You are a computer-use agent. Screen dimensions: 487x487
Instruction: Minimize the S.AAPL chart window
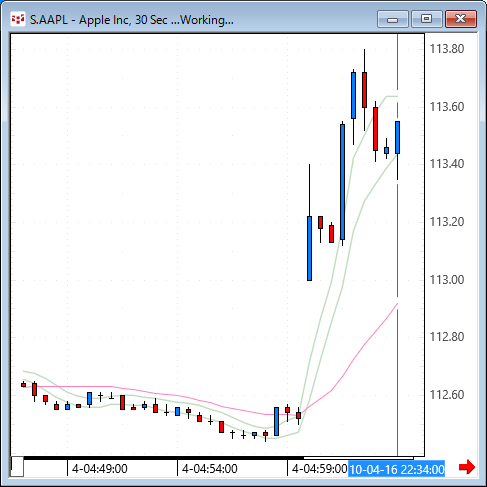(393, 19)
